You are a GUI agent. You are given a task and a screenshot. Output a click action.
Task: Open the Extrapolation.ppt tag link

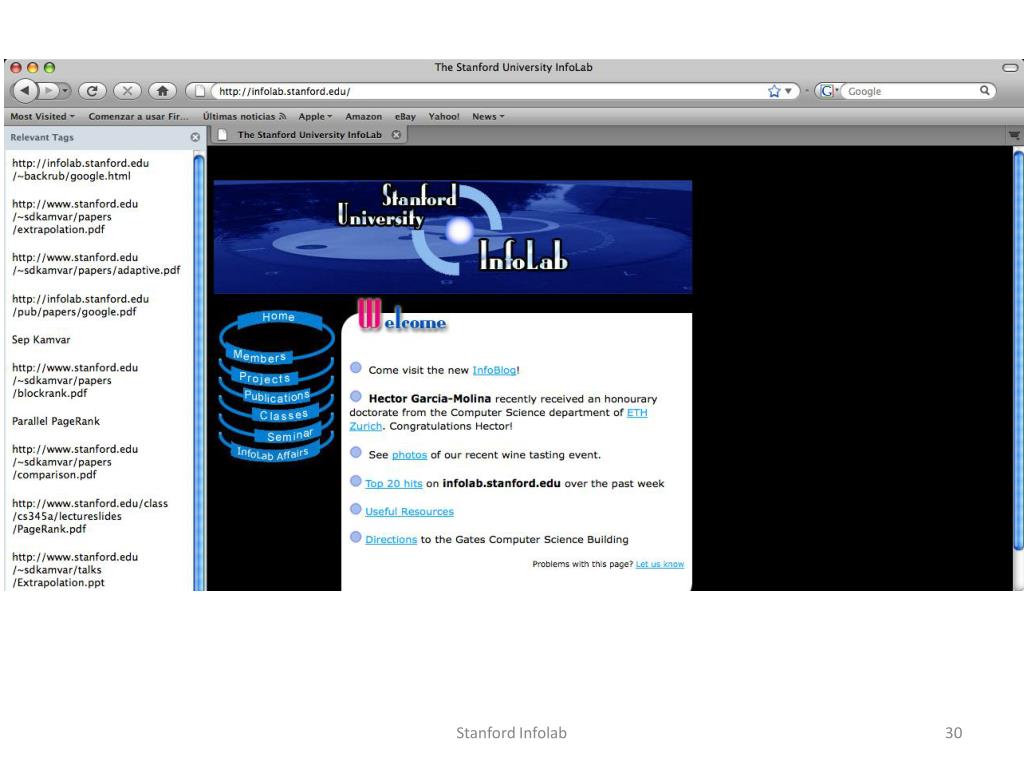[75, 569]
